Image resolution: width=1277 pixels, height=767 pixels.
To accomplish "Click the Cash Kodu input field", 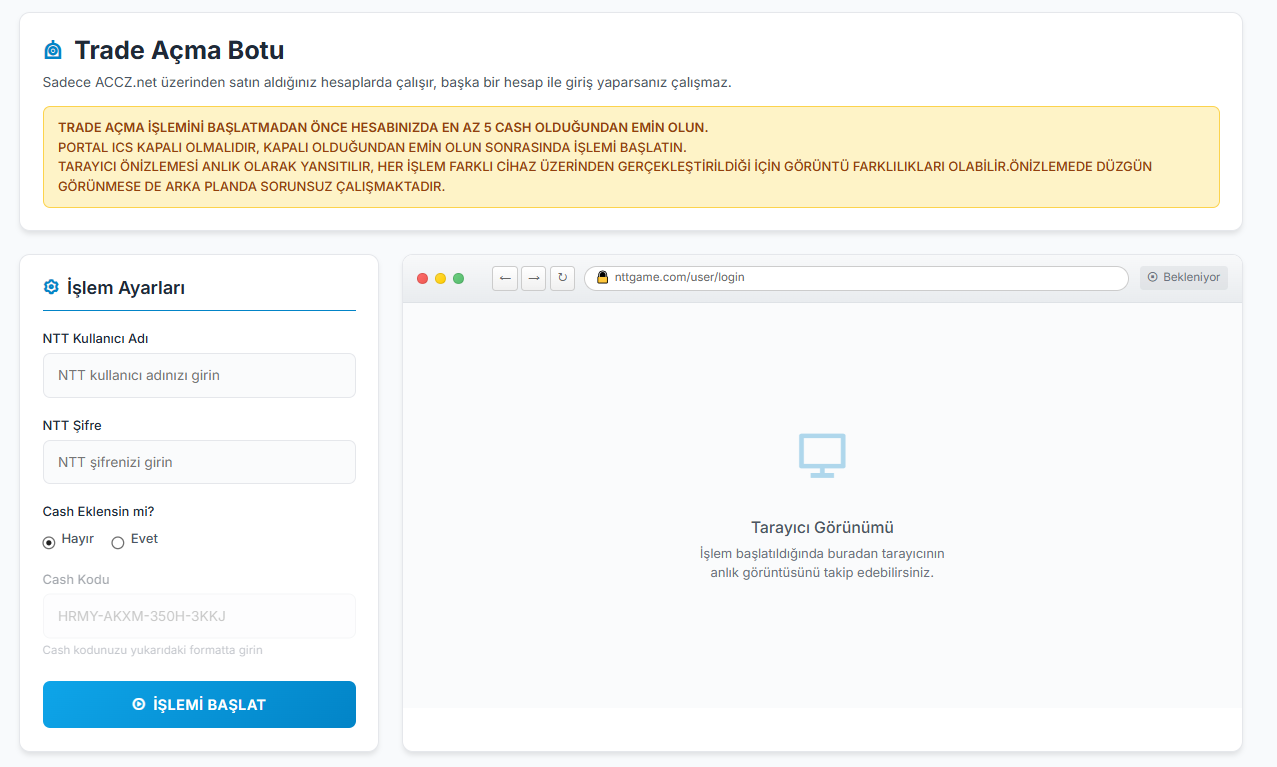I will (x=199, y=616).
